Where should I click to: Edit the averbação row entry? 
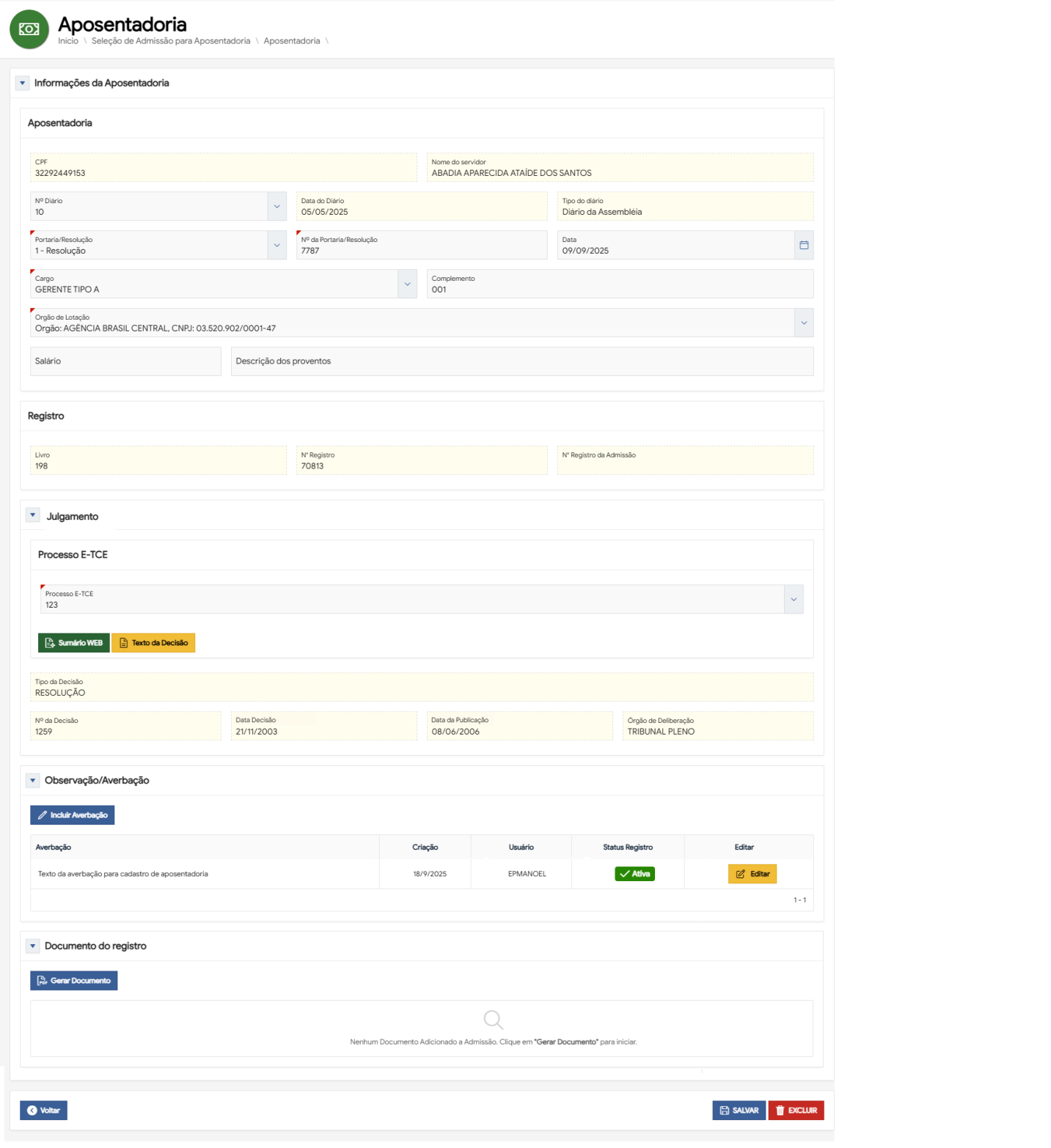(752, 874)
